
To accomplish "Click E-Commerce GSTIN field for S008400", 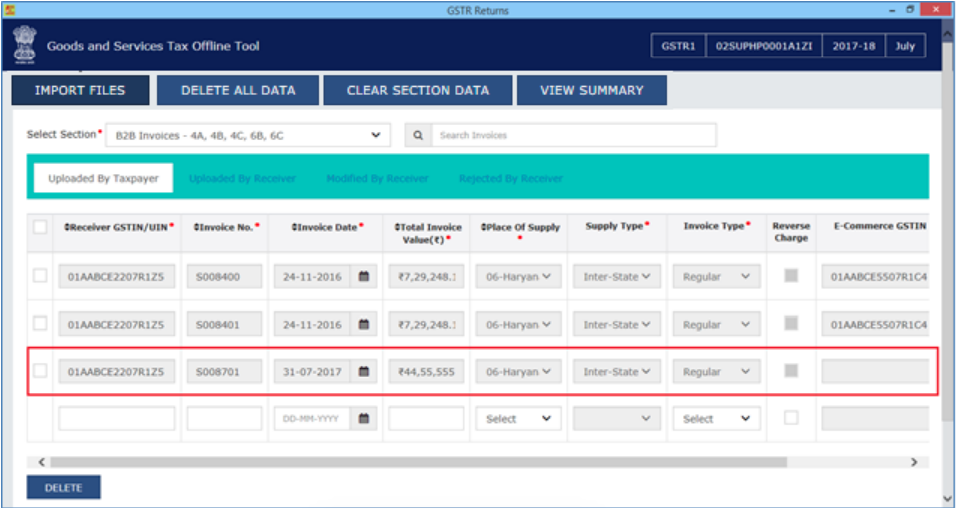I will click(x=875, y=277).
